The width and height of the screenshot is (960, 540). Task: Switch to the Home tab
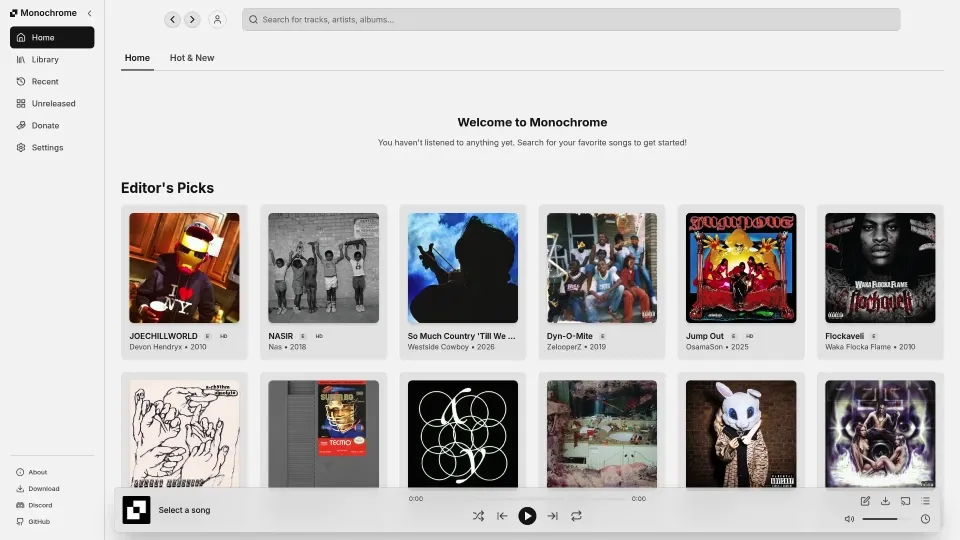137,58
